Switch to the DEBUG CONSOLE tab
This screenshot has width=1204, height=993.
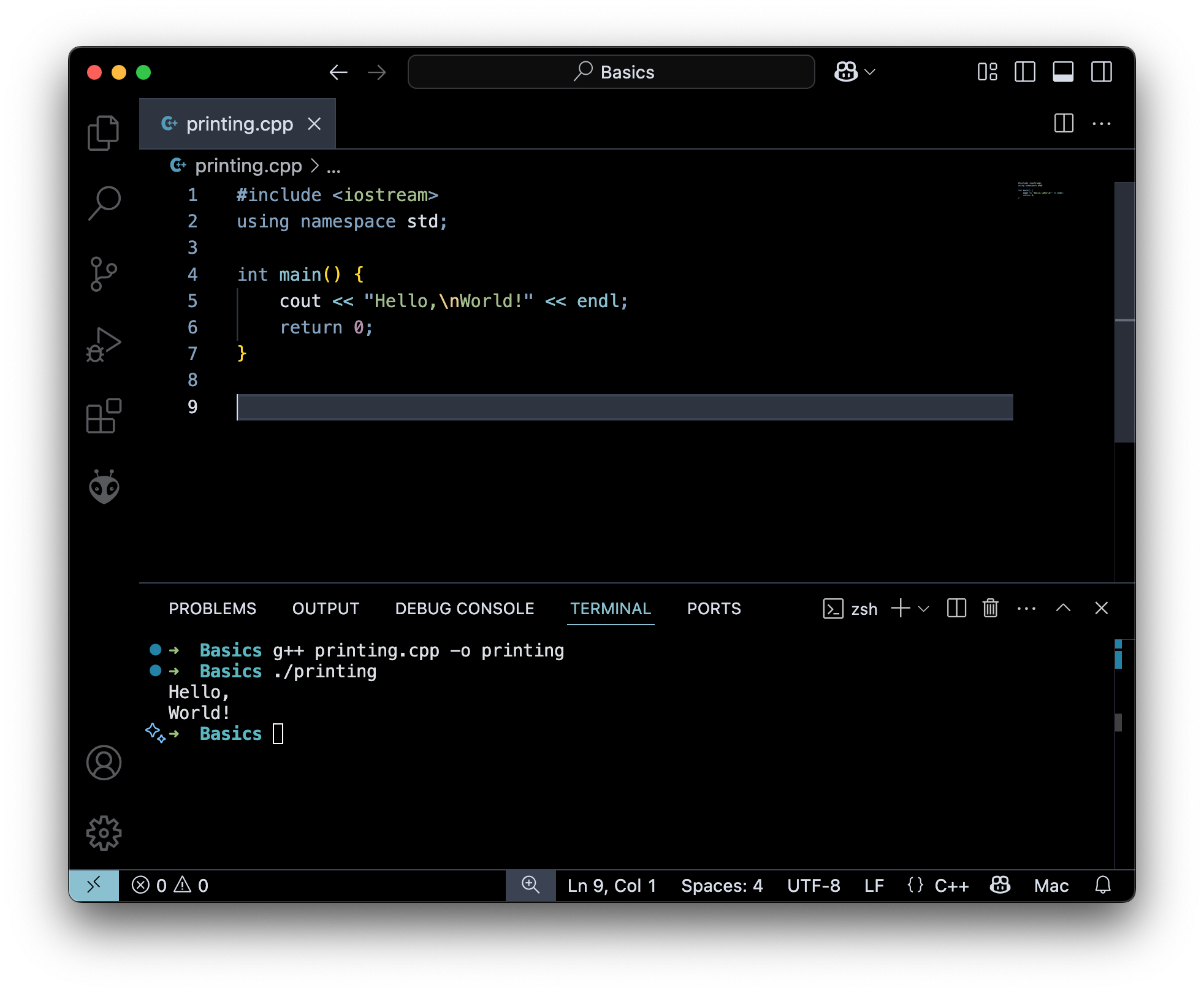tap(464, 609)
